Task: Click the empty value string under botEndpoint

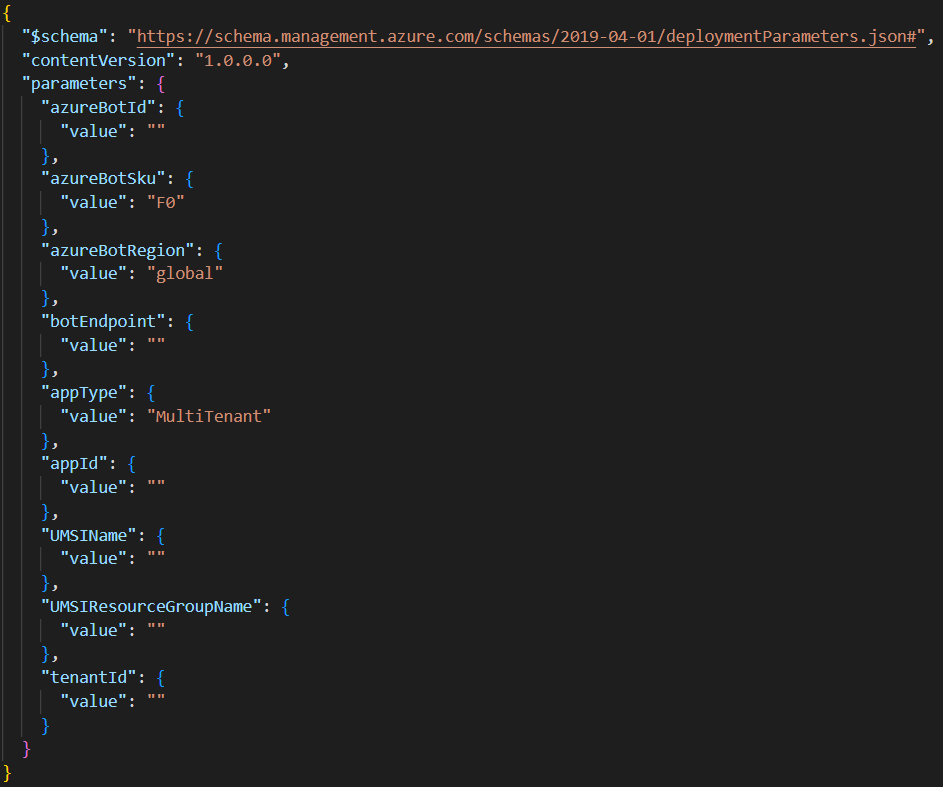Action: 155,345
